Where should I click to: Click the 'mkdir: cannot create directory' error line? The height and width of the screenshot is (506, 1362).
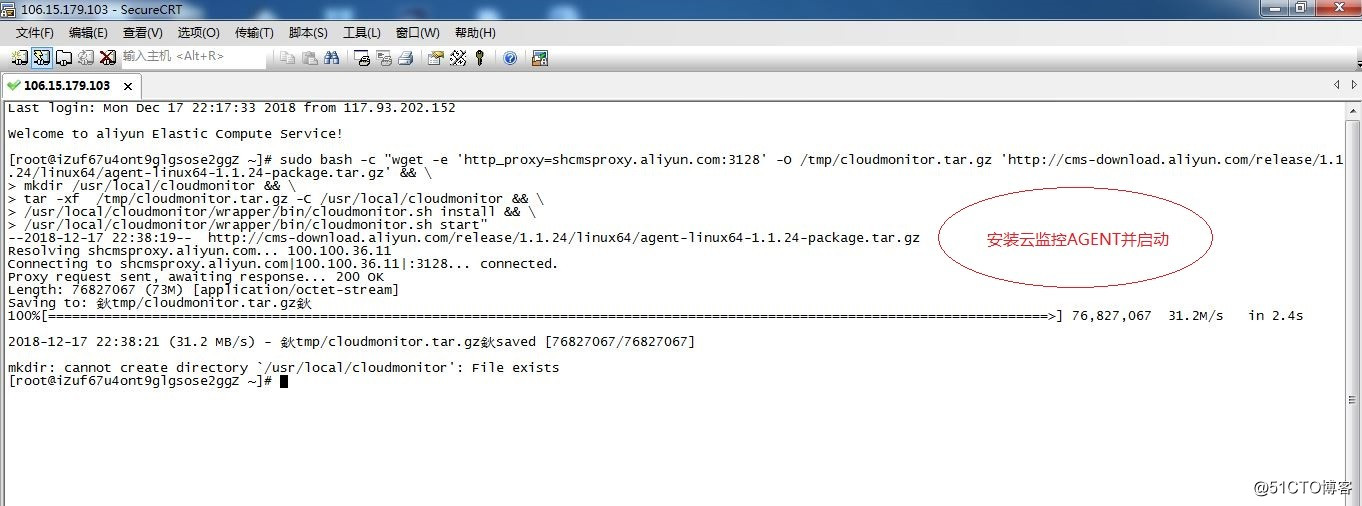pos(283,368)
